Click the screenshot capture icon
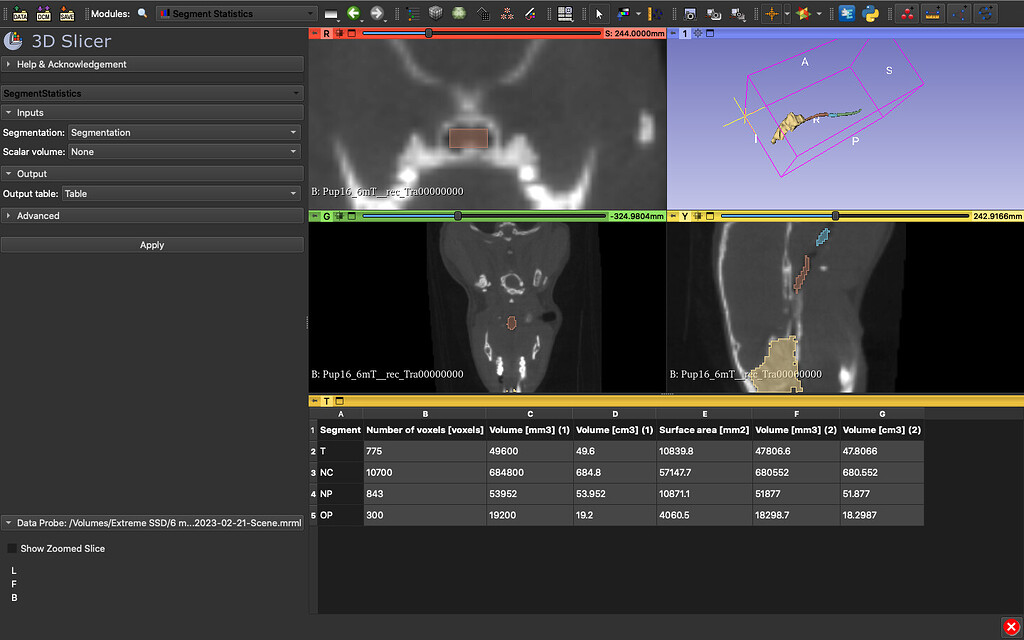Image resolution: width=1024 pixels, height=640 pixels. click(x=690, y=13)
